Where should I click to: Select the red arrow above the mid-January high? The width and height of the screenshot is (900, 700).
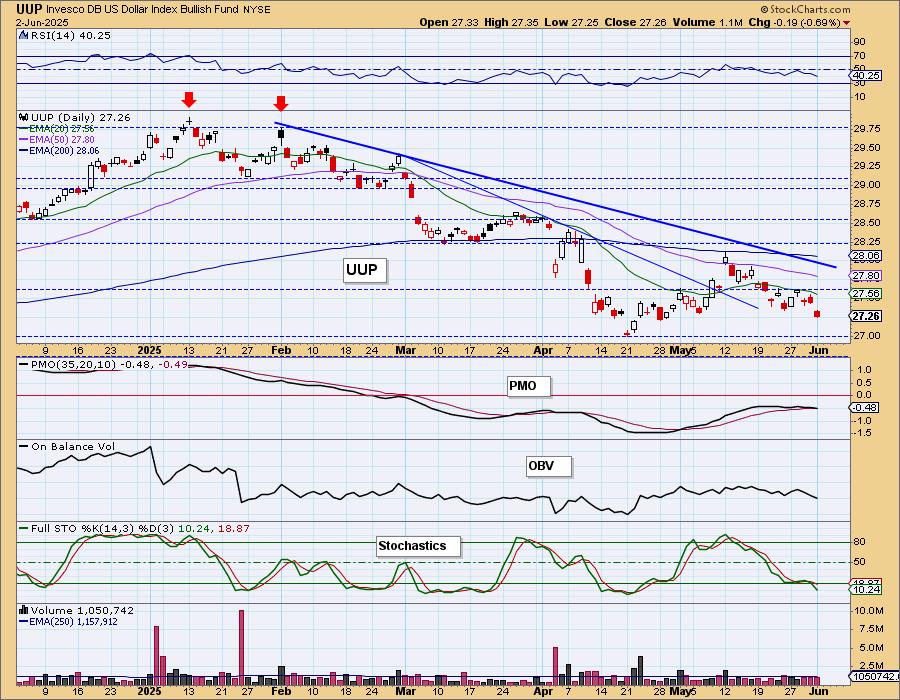coord(189,100)
